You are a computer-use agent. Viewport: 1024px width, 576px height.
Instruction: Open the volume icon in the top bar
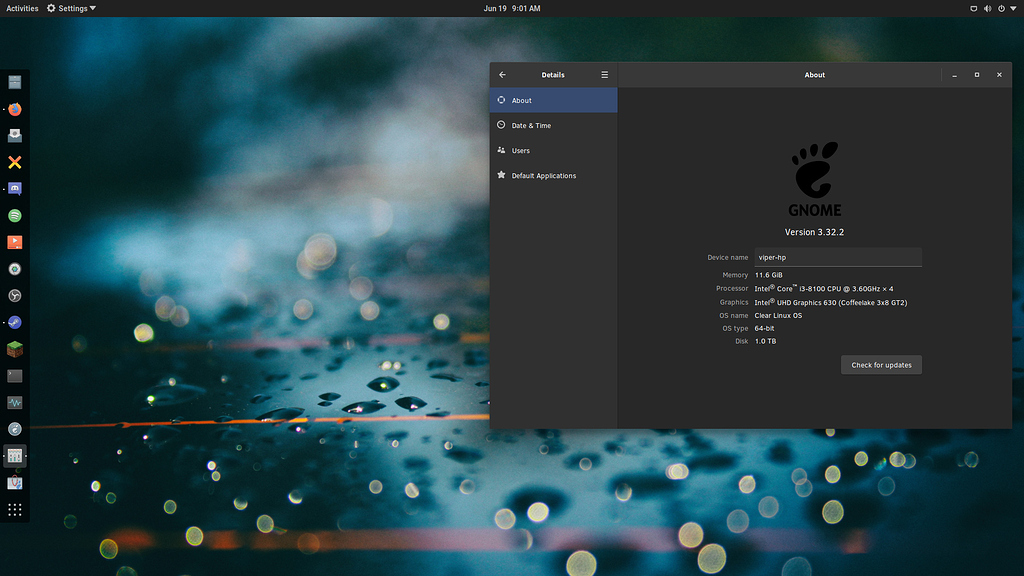pos(990,8)
